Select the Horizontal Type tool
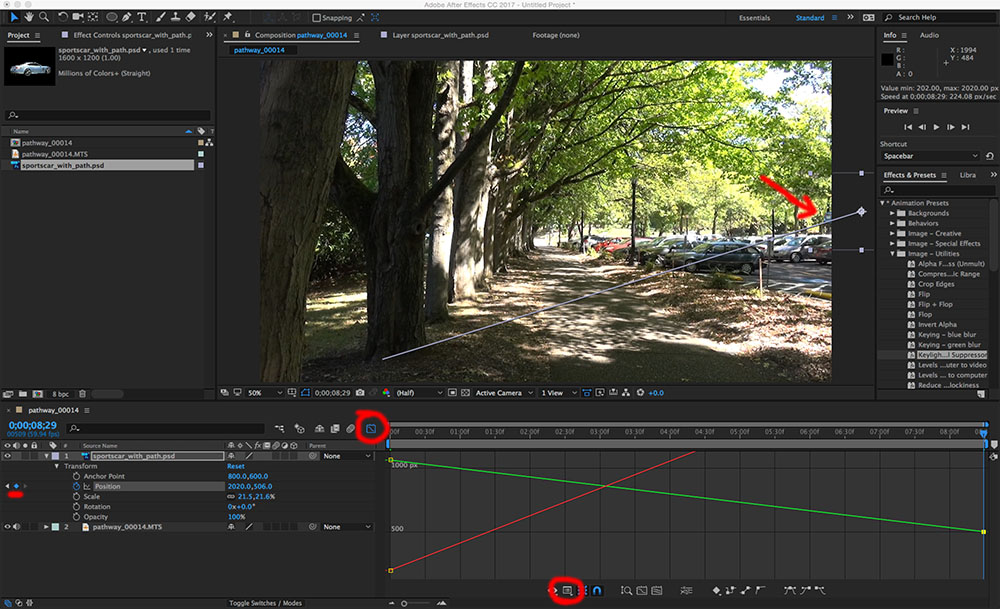The width and height of the screenshot is (1000, 609). coord(142,17)
